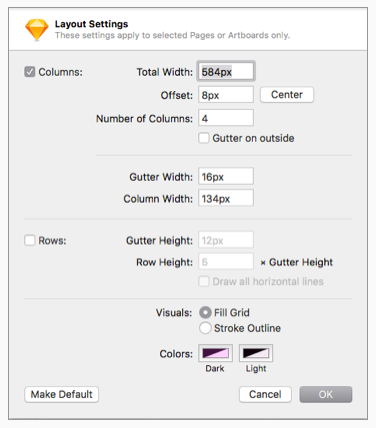Image resolution: width=376 pixels, height=428 pixels.
Task: Click the Center offset button
Action: point(287,95)
